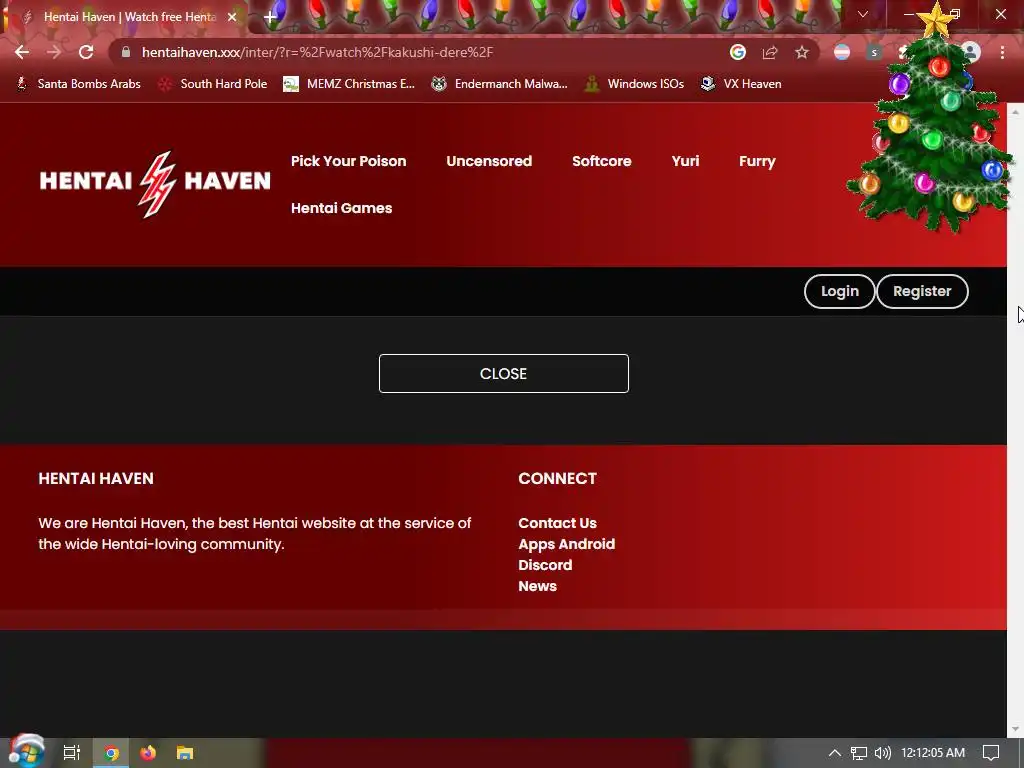This screenshot has height=768, width=1024.
Task: Share this page via the share icon
Action: pyautogui.click(x=770, y=52)
